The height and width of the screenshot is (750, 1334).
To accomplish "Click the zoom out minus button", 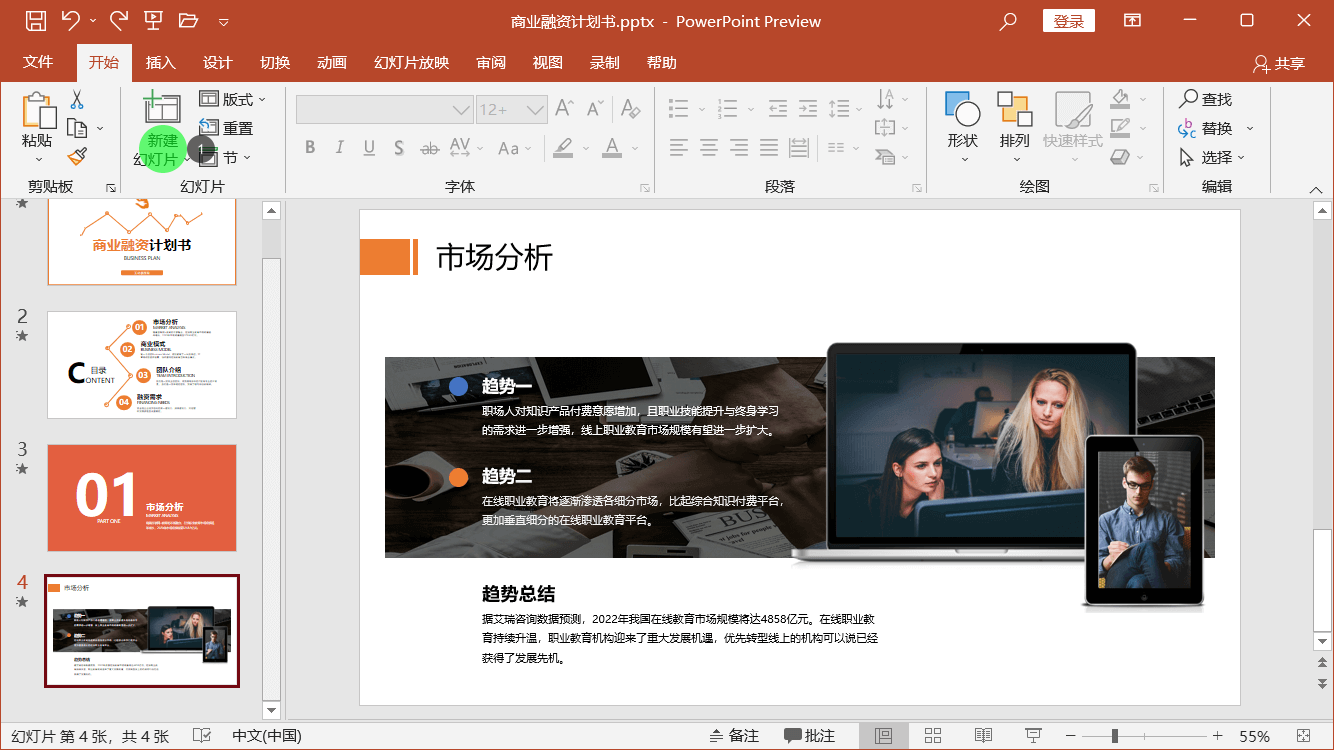I will 1071,736.
